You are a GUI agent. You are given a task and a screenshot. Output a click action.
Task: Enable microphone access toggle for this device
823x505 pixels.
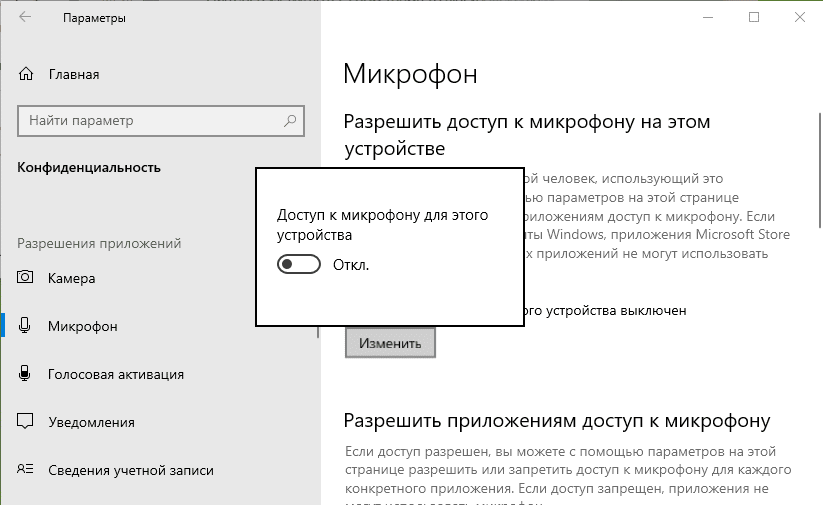(x=299, y=265)
